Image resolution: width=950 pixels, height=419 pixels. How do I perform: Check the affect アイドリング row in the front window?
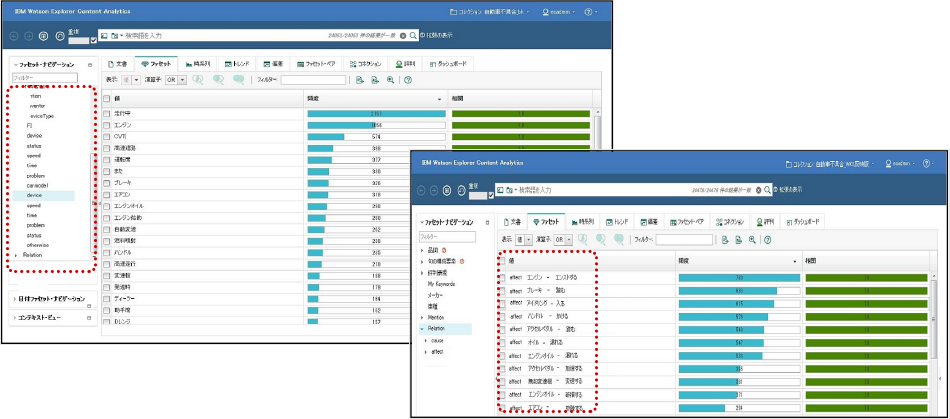tap(502, 303)
